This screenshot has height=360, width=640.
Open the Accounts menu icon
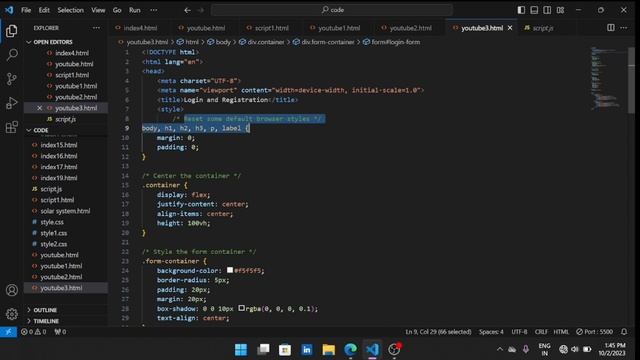click(x=12, y=290)
